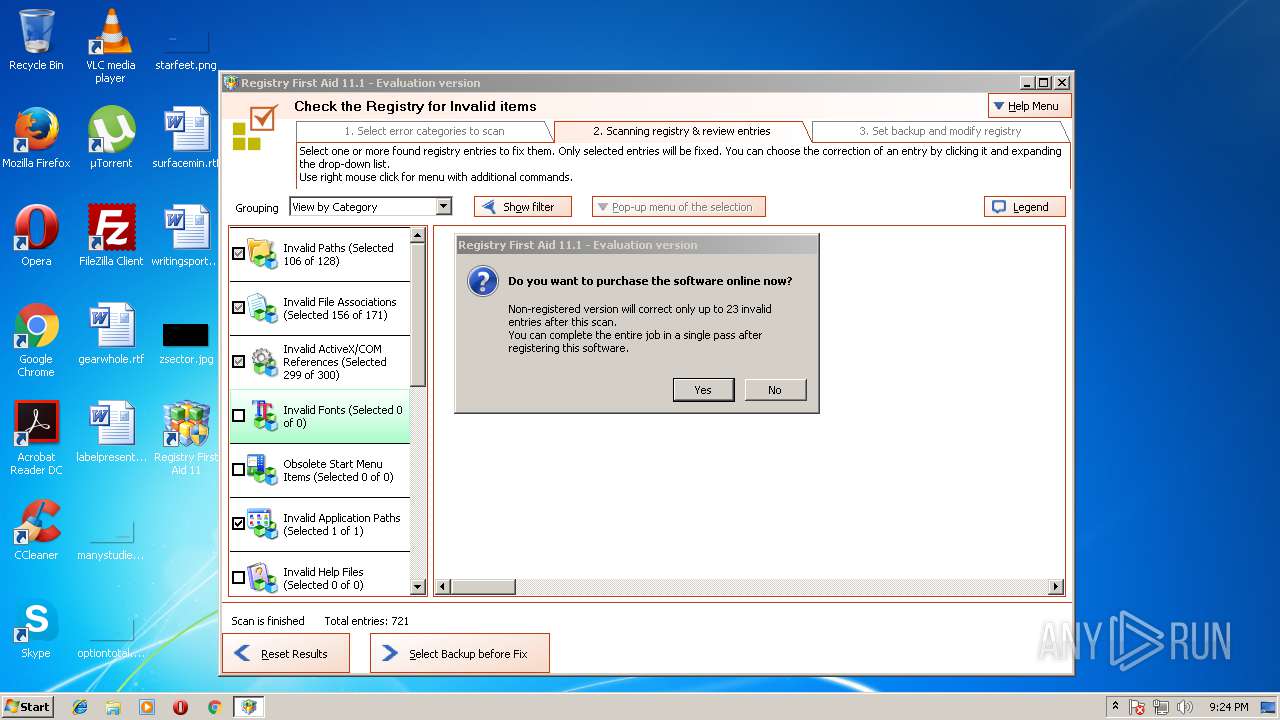Click Yes to purchase online
The image size is (1280, 720).
(x=703, y=390)
